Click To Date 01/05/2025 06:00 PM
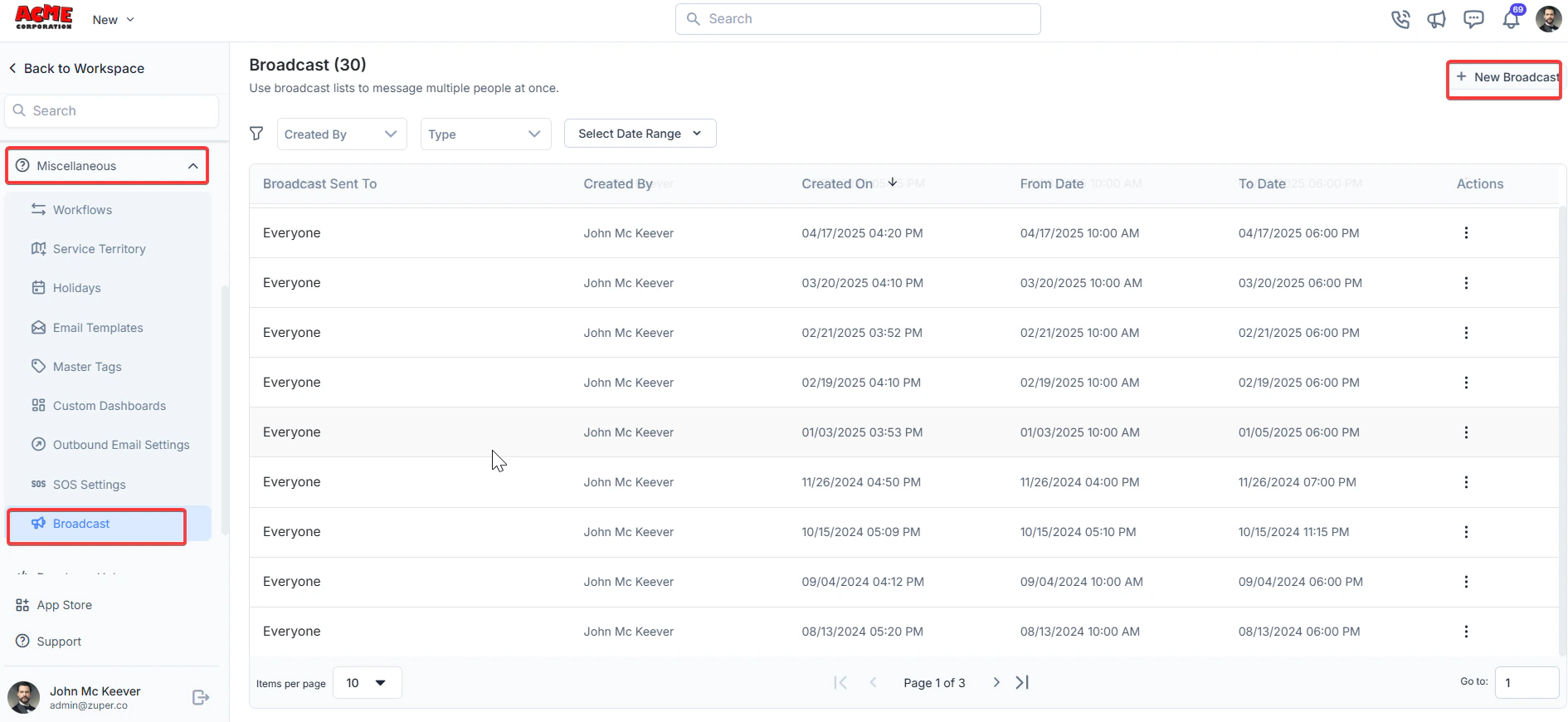Viewport: 1568px width, 722px height. (x=1299, y=432)
